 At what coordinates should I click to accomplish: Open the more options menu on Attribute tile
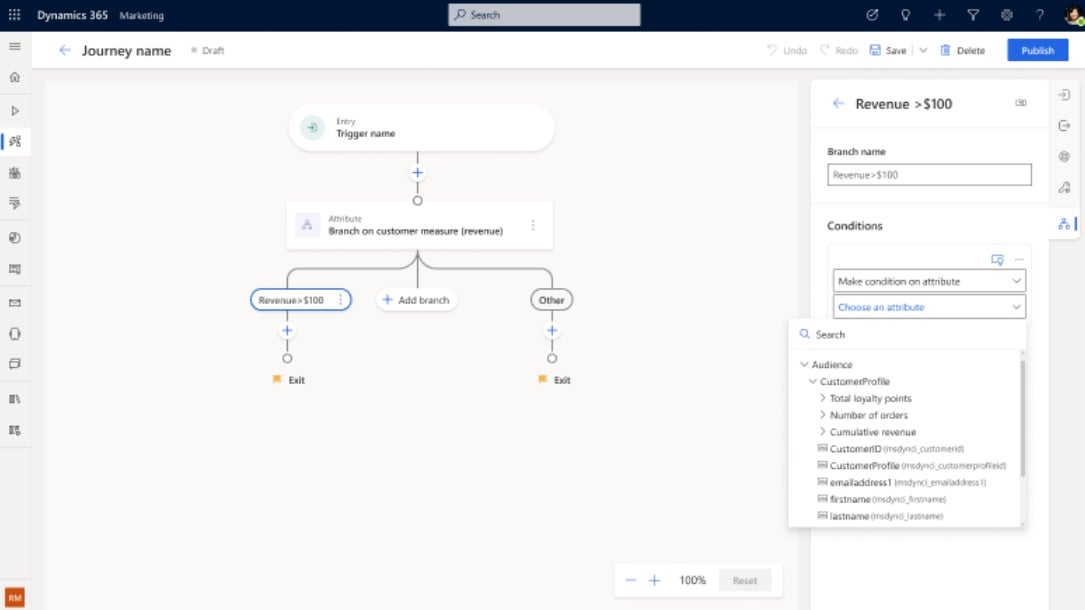[x=533, y=225]
